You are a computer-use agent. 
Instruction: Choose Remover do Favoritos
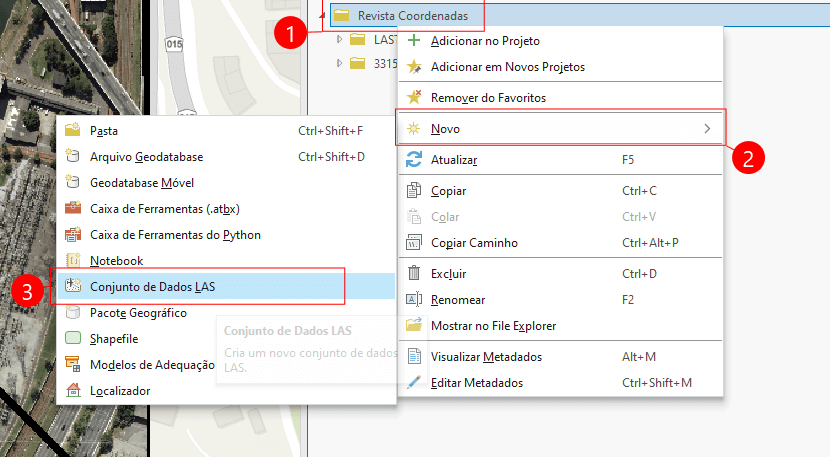[x=487, y=98]
